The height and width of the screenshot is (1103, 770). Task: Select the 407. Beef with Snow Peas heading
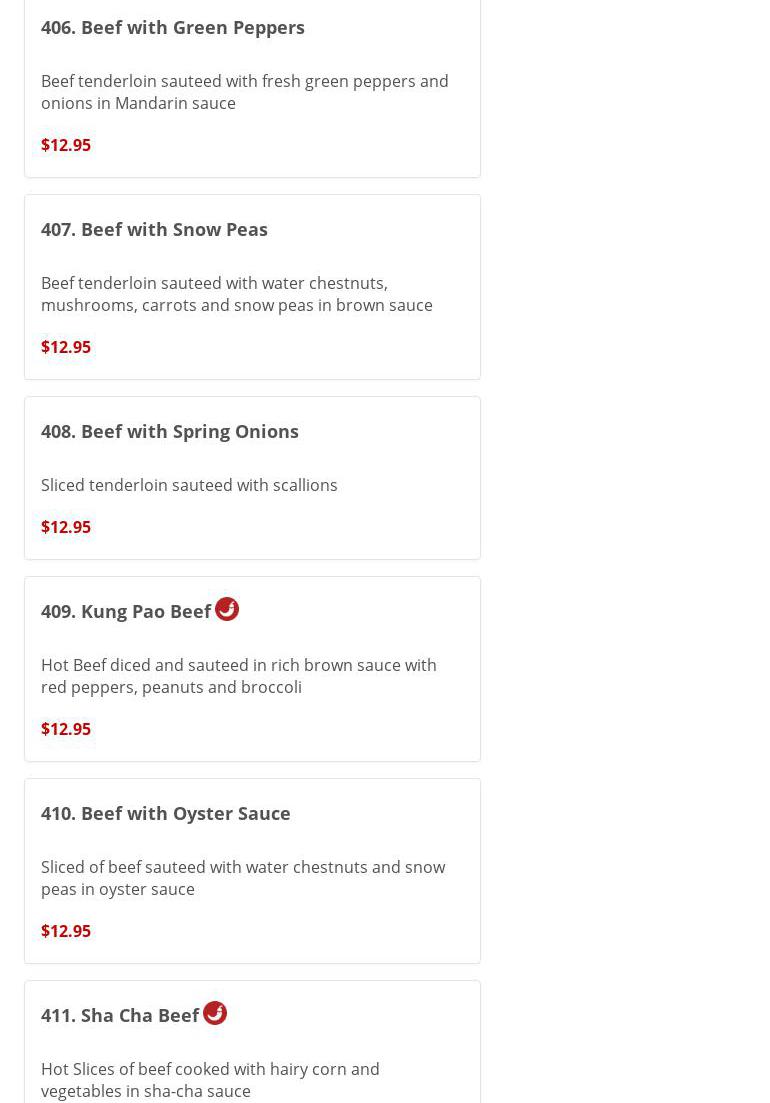[x=154, y=229]
